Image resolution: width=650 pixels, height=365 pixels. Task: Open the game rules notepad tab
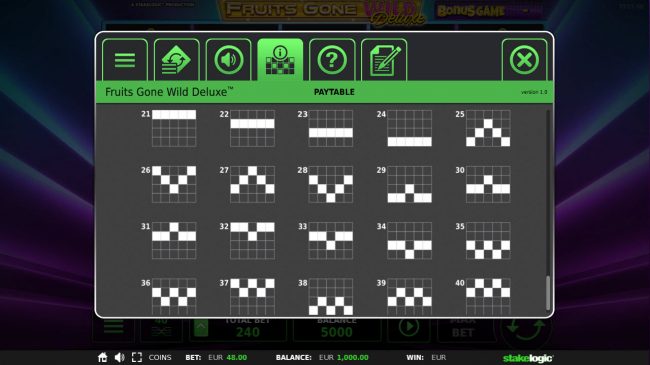pos(384,60)
